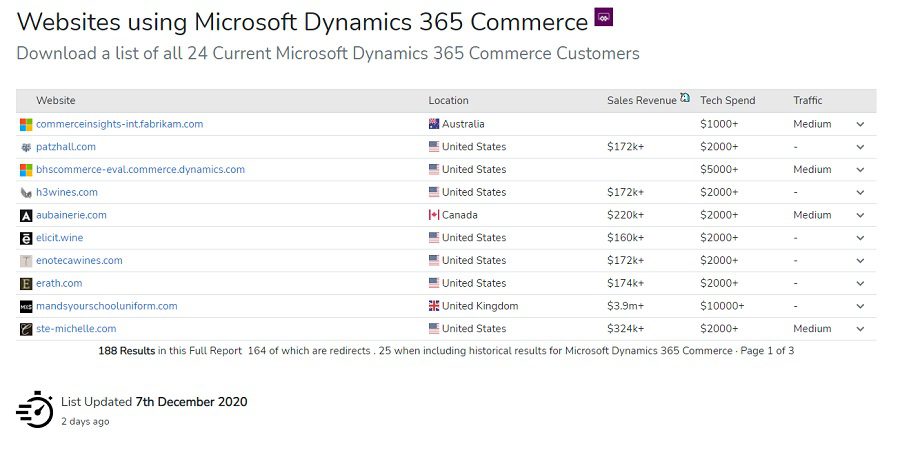Click the favicon beside bhscommerce-eval.commerce.dynamics.com

pos(26,170)
